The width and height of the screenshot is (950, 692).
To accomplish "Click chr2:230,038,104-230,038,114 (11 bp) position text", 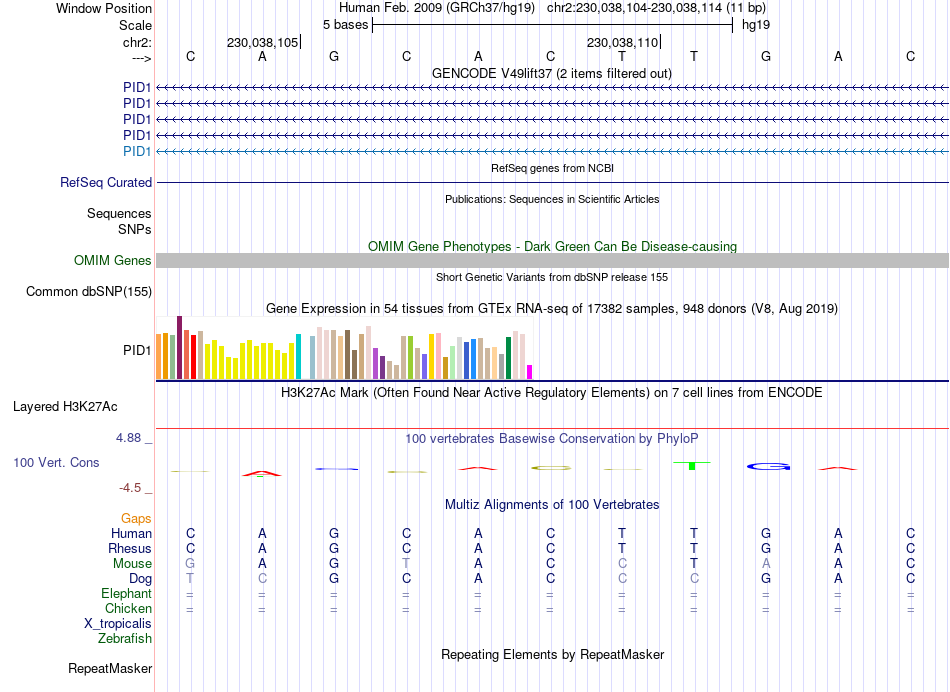I will point(656,8).
